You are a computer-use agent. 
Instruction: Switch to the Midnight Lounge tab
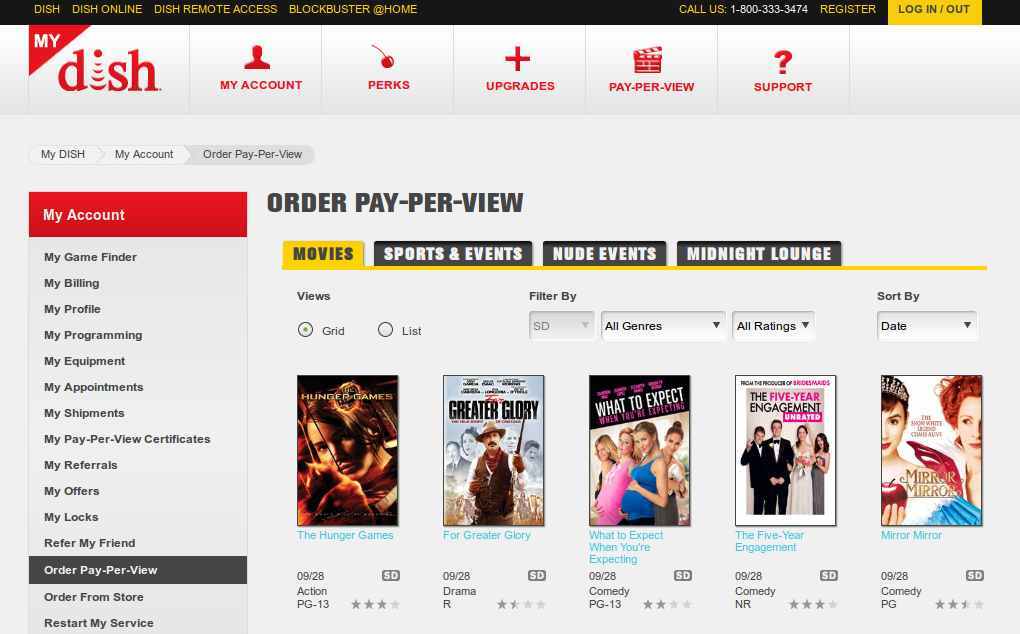click(759, 254)
